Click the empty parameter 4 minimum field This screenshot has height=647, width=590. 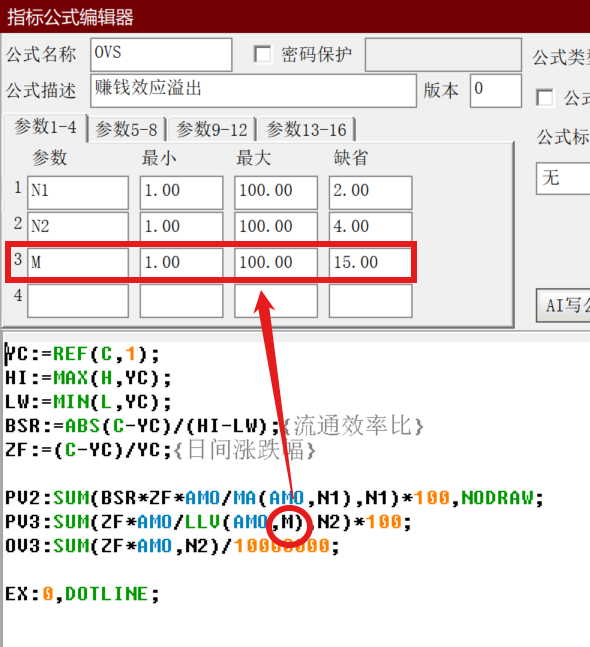tap(182, 301)
